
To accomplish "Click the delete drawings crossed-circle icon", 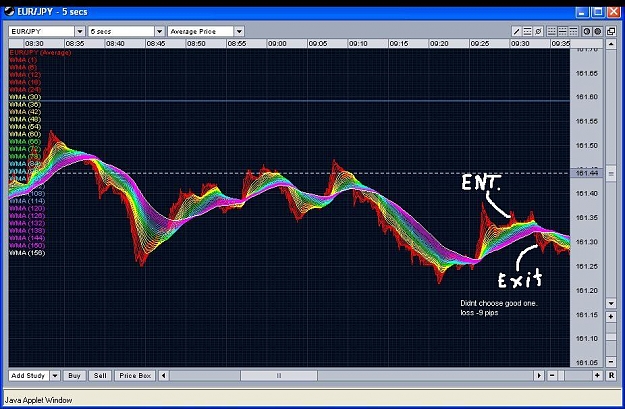I will [539, 31].
